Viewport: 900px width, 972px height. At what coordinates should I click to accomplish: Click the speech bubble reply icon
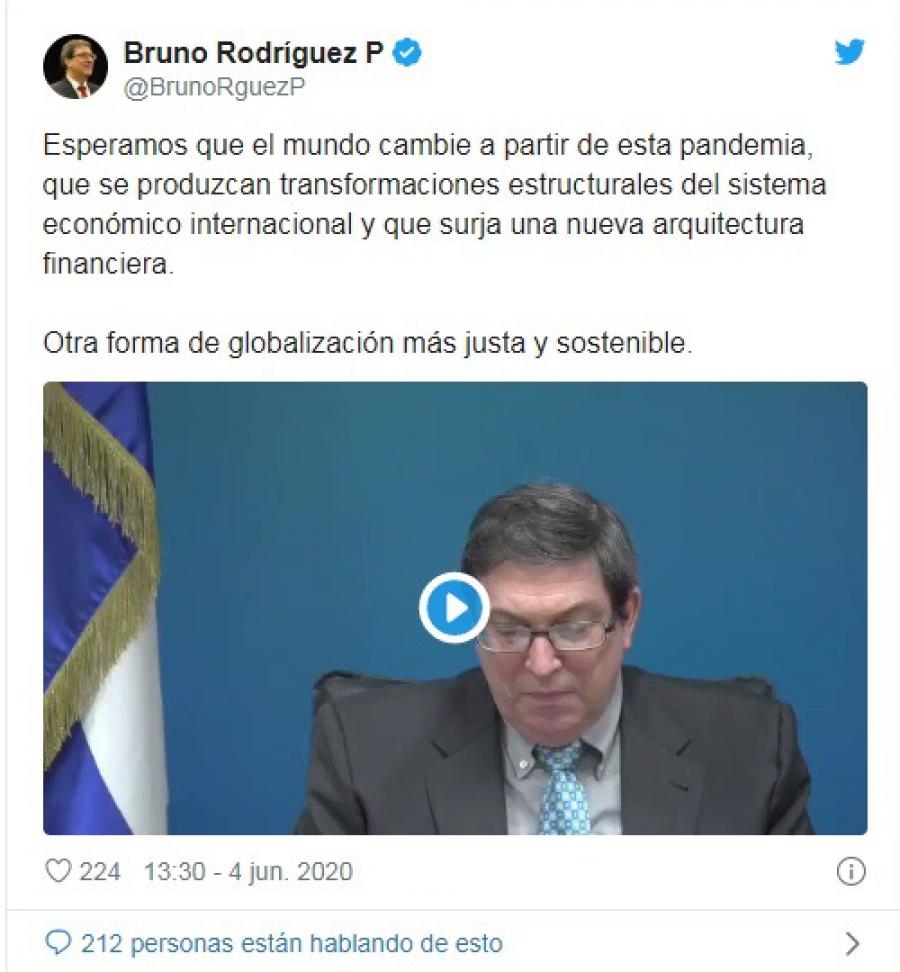click(x=59, y=943)
